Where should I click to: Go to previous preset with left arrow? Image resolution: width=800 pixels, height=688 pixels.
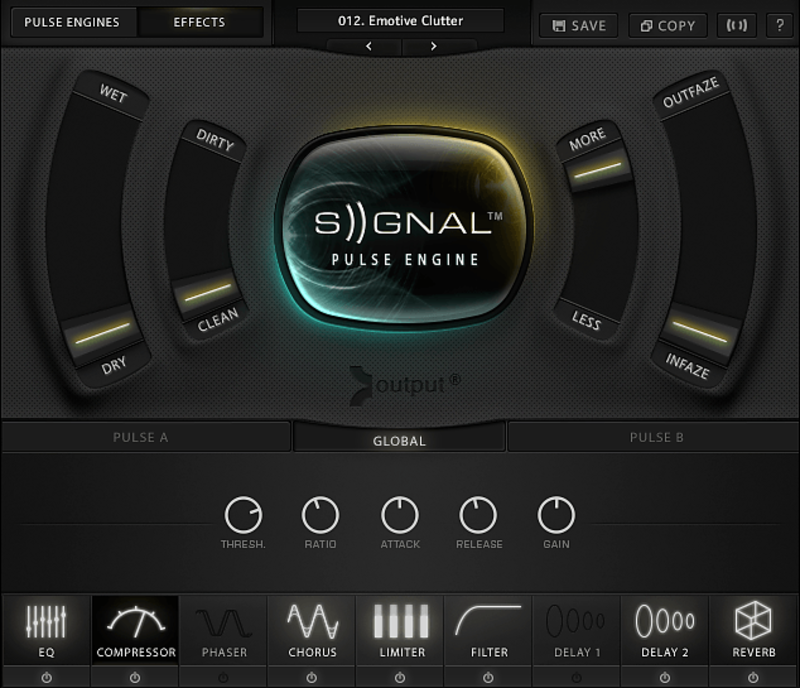pyautogui.click(x=369, y=46)
